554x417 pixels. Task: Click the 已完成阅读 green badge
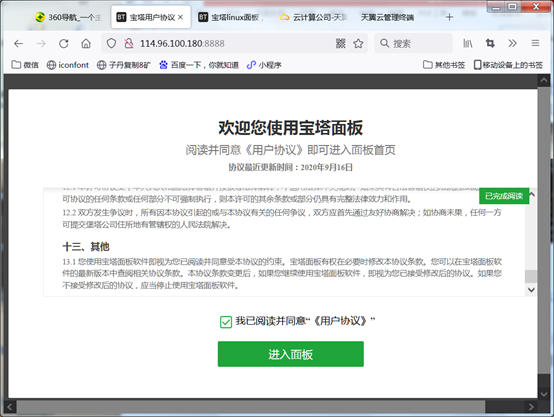coord(504,196)
